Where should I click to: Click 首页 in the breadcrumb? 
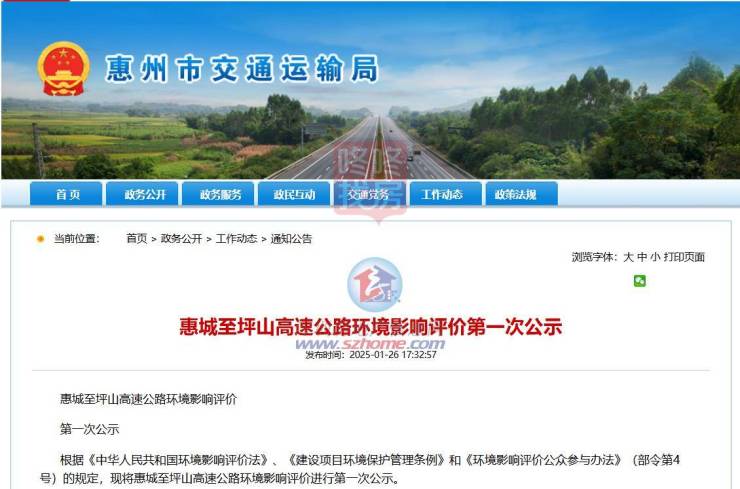click(x=136, y=238)
